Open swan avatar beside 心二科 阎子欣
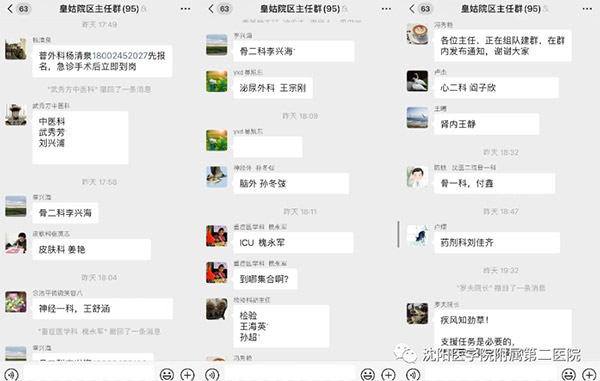 click(417, 81)
